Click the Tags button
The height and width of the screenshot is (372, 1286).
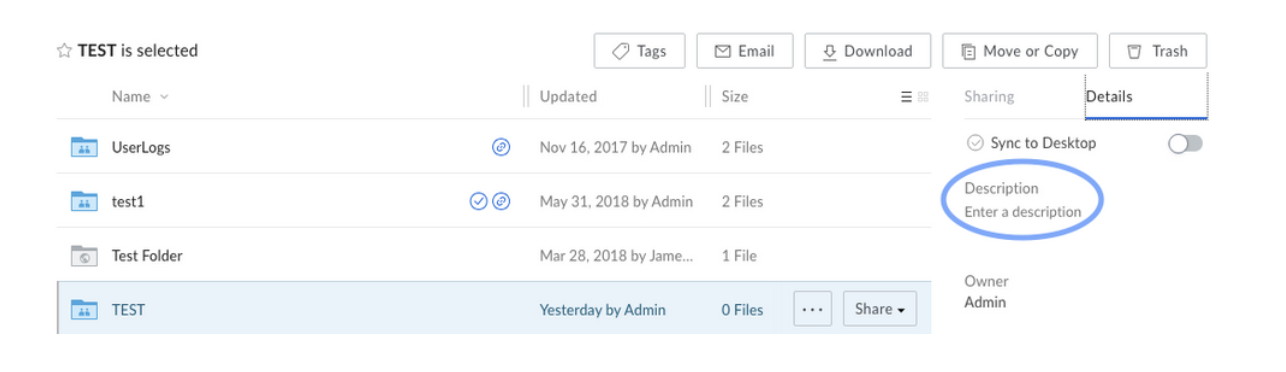(x=640, y=51)
